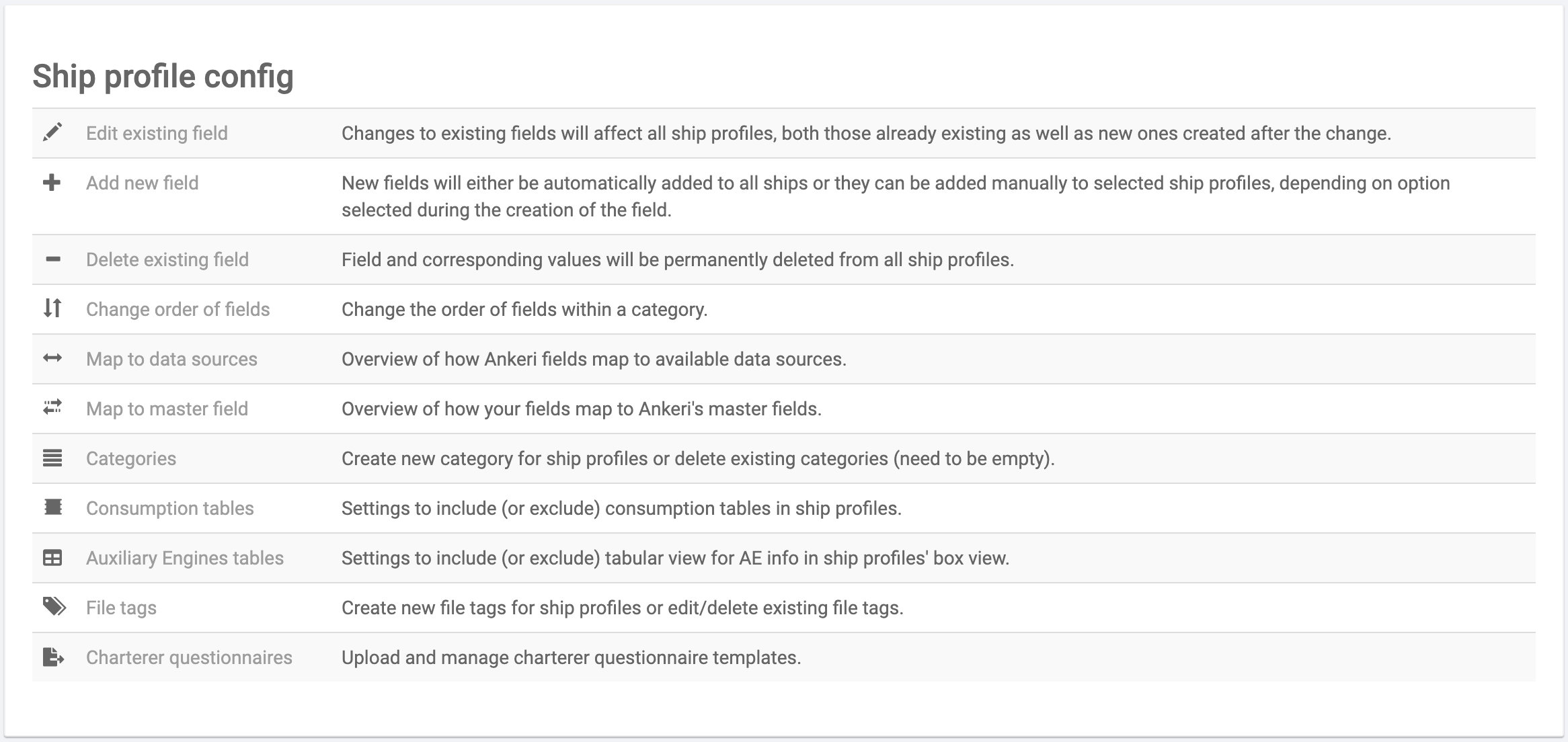Open the Categories link

pos(131,458)
